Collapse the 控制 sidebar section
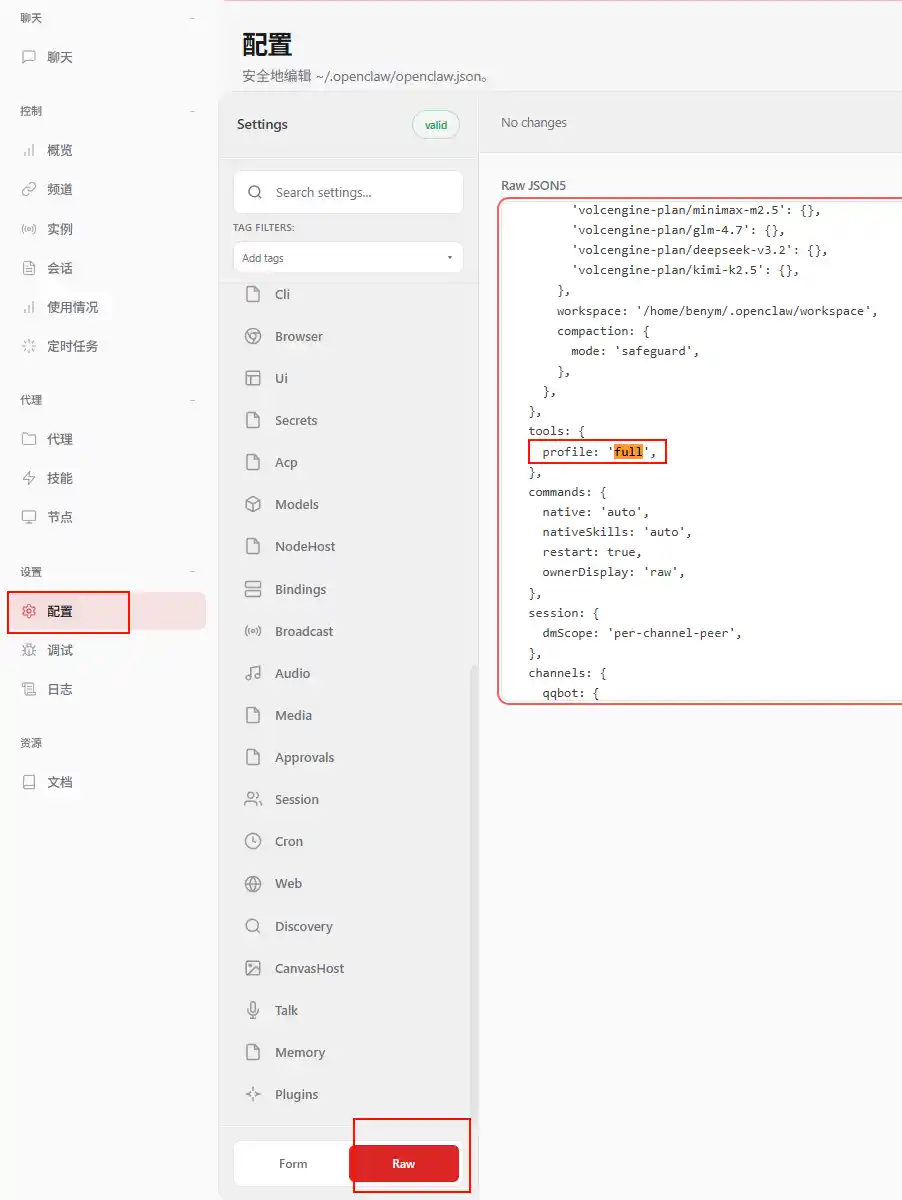Image resolution: width=902 pixels, height=1200 pixels. click(x=193, y=111)
